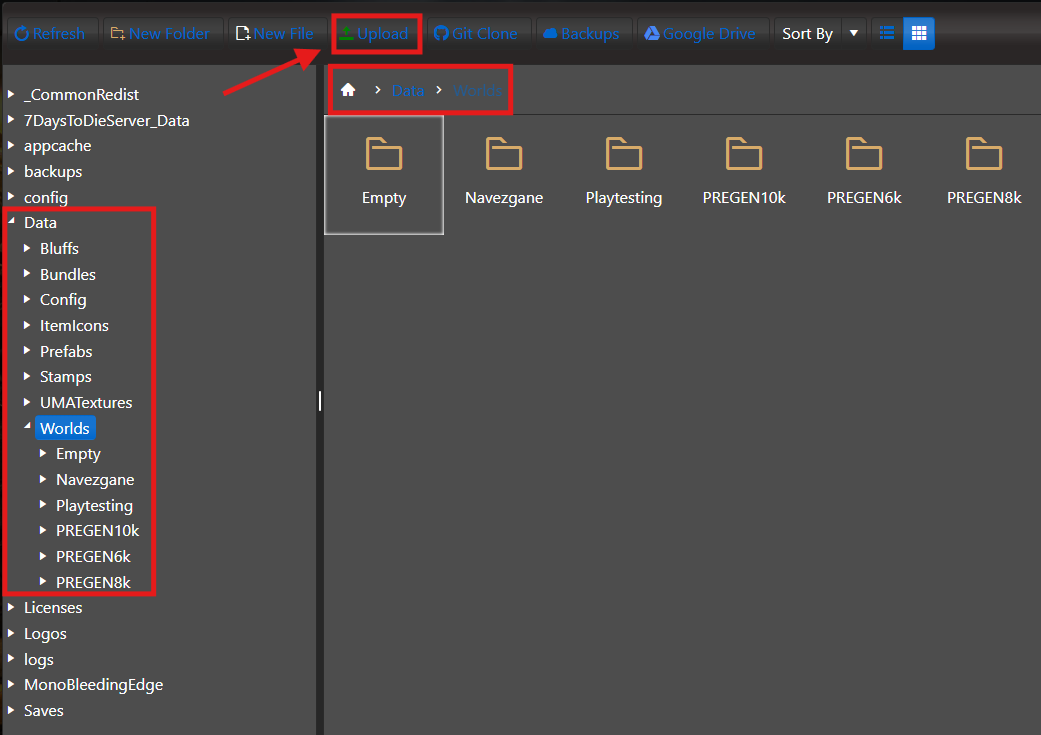Screen dimensions: 1041x735
Task: Open Git Clone option
Action: tap(475, 33)
